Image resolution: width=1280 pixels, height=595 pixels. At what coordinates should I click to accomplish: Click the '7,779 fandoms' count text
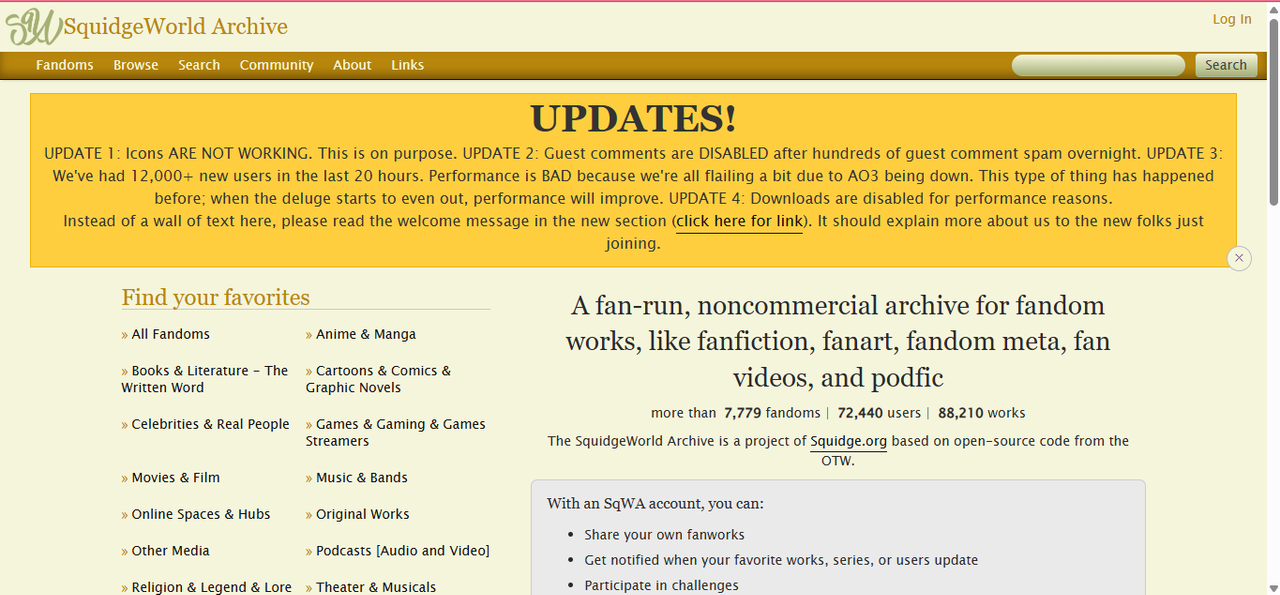[771, 413]
